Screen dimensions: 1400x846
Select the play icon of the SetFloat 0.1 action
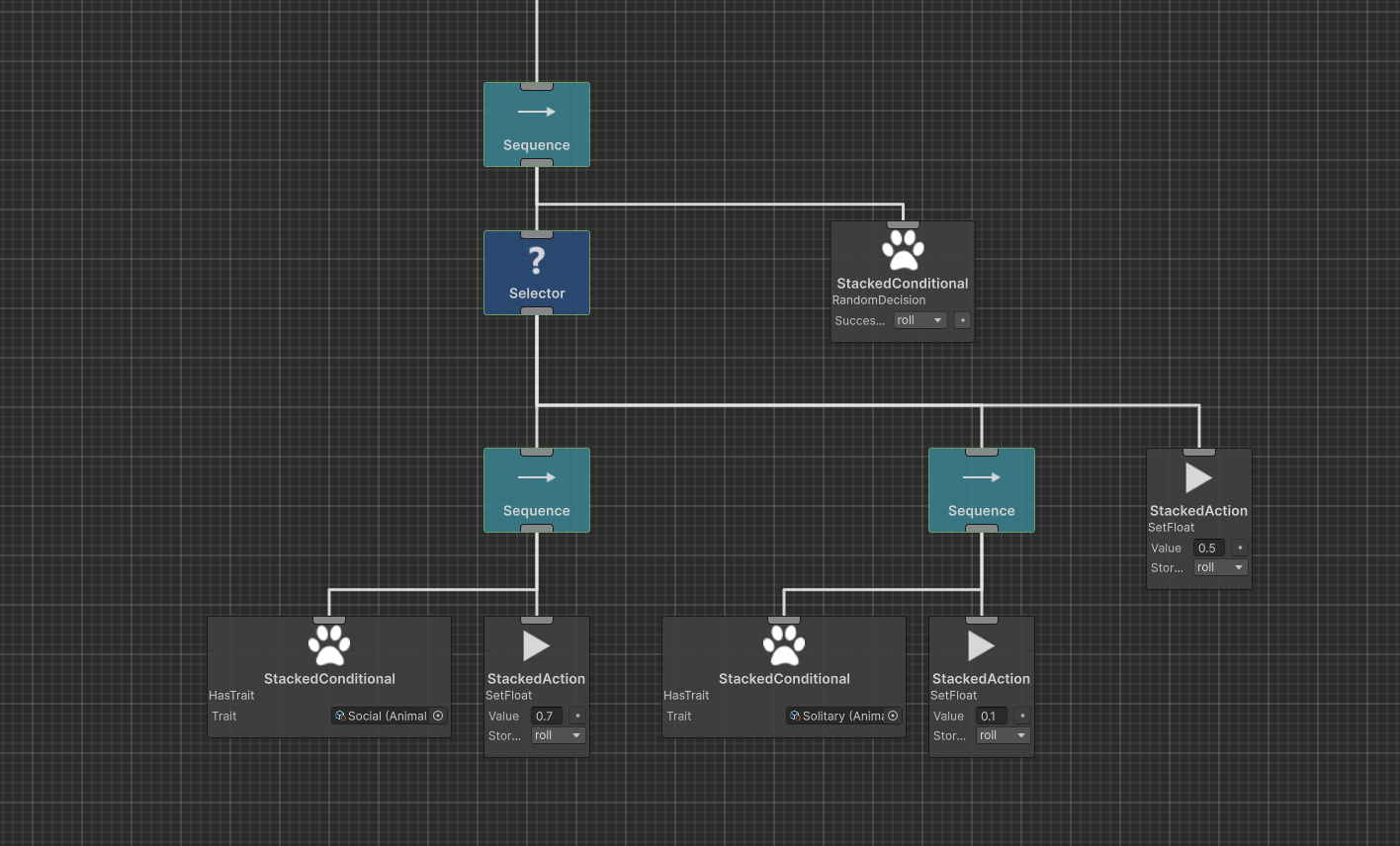(981, 646)
